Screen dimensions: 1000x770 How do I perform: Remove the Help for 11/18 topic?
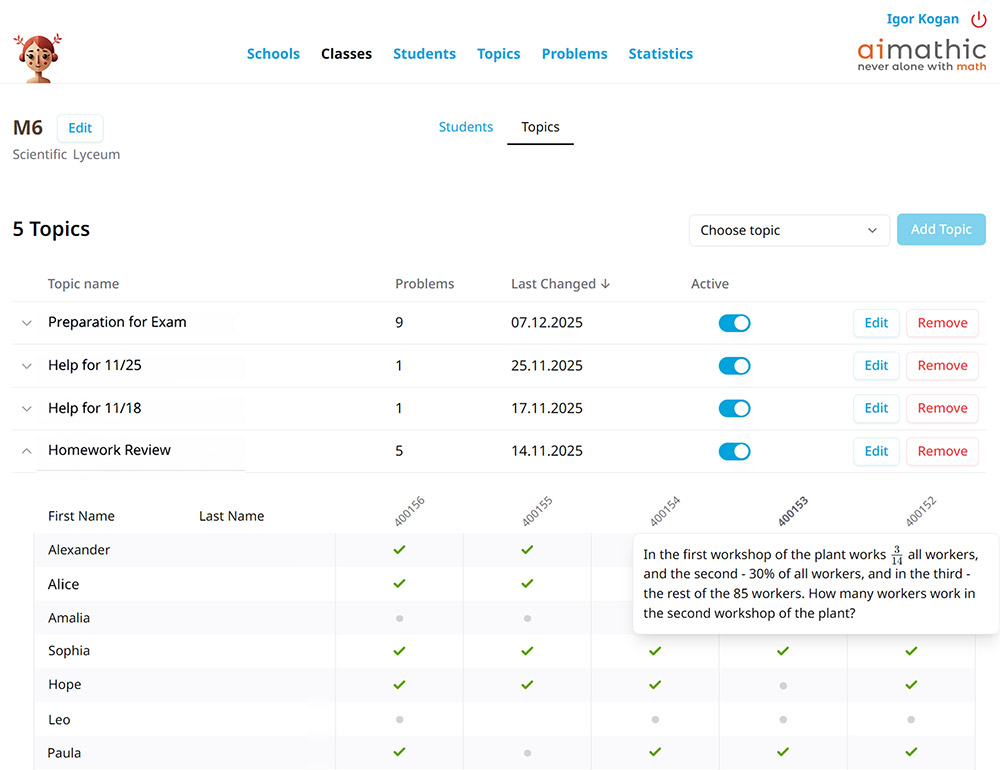pyautogui.click(x=942, y=408)
